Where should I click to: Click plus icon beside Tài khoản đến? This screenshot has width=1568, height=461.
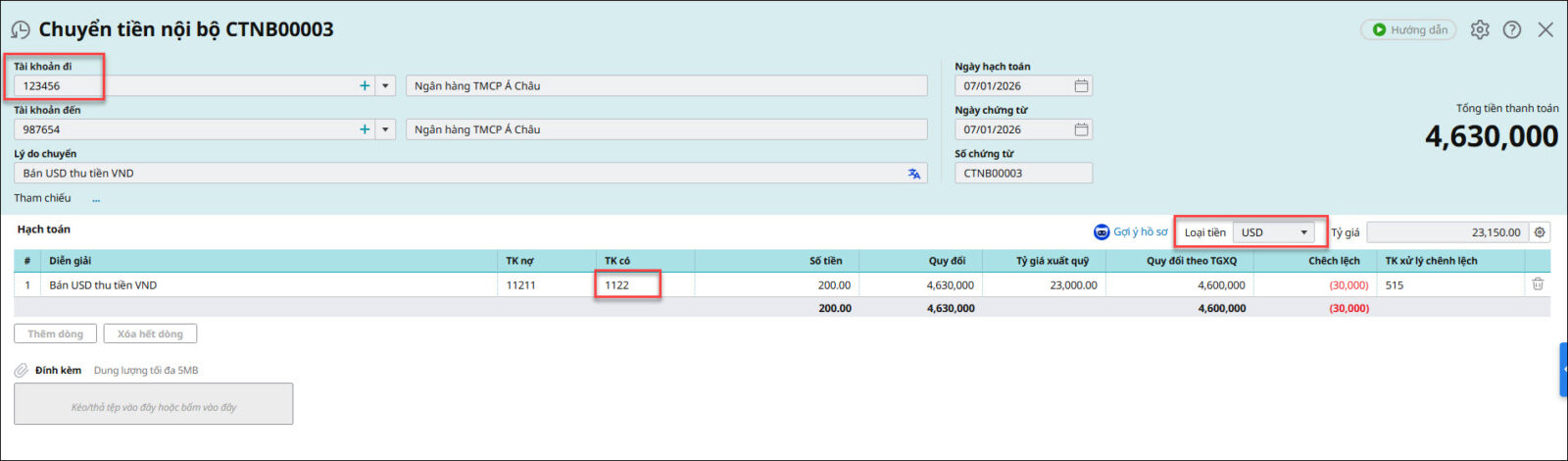365,129
